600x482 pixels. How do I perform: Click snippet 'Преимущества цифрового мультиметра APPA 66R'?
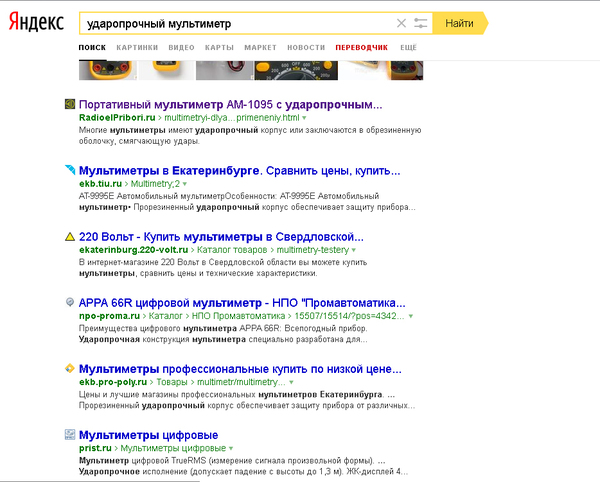[180, 329]
